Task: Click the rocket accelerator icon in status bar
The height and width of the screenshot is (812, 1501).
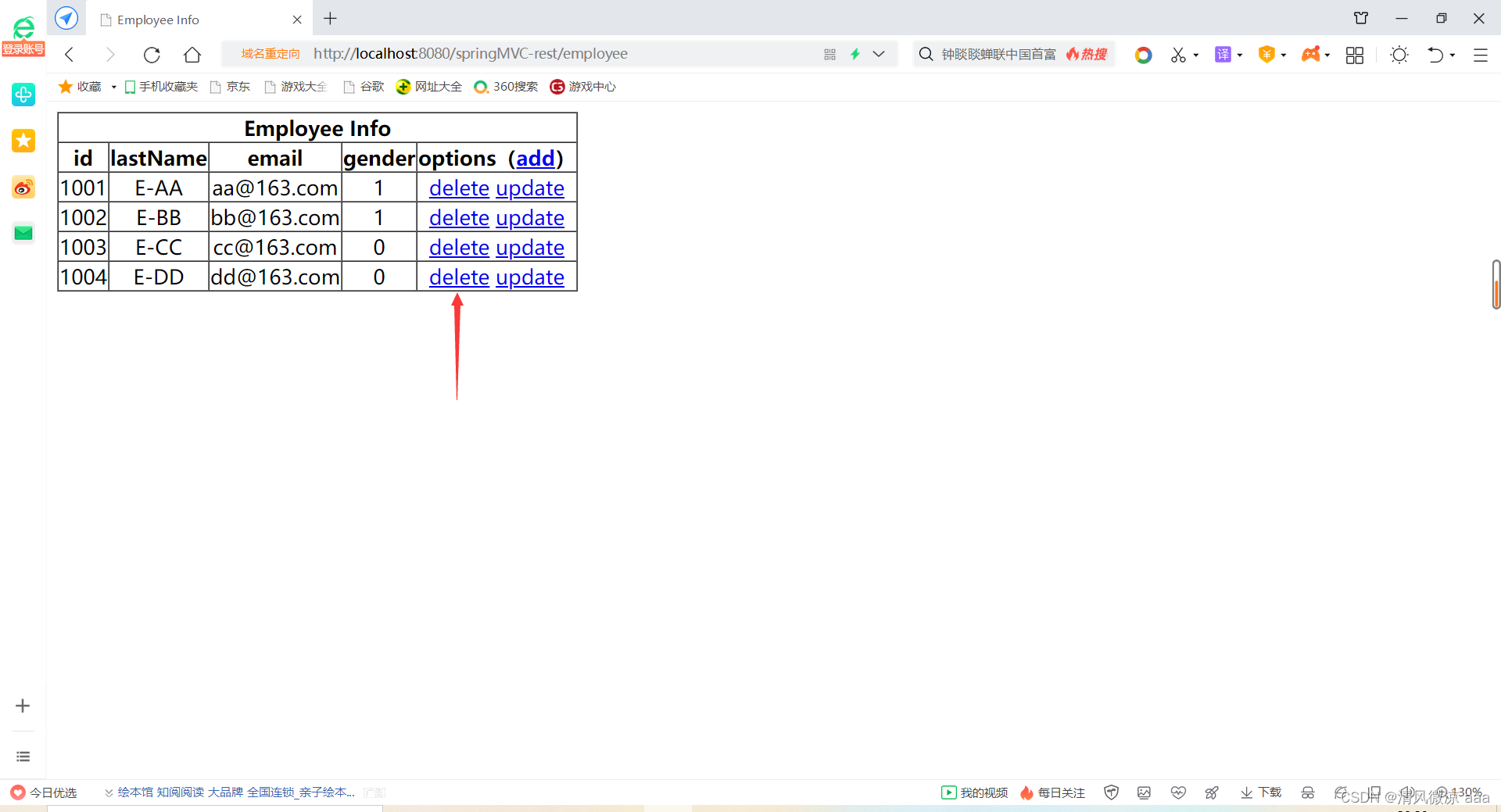Action: click(x=1212, y=792)
